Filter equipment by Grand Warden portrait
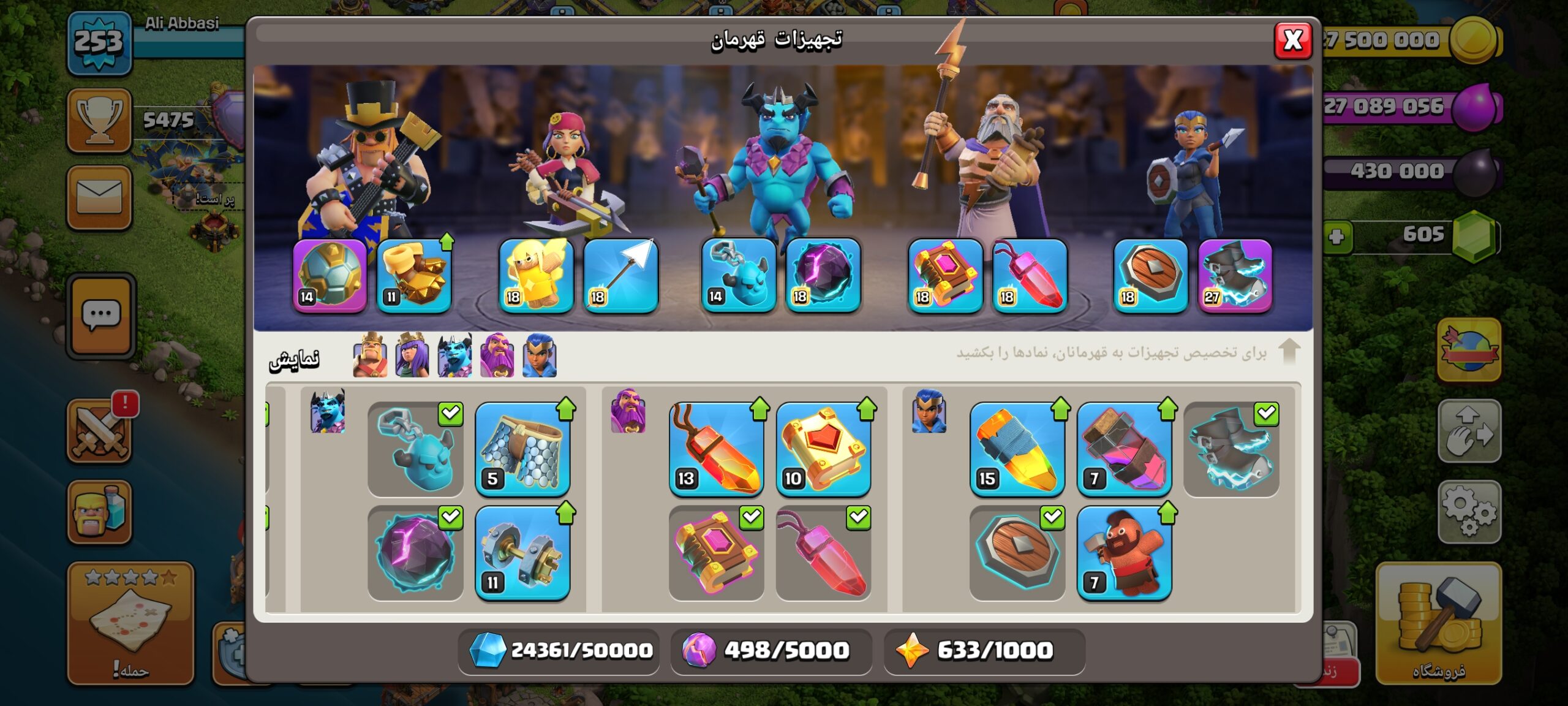1568x706 pixels. [x=497, y=355]
